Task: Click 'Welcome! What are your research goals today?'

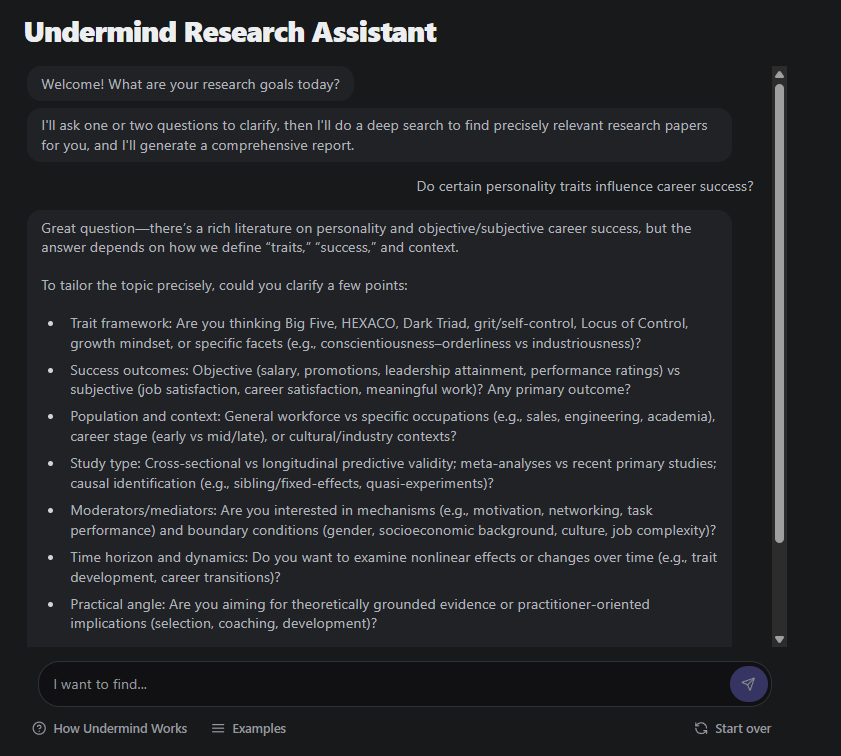Action: [190, 84]
